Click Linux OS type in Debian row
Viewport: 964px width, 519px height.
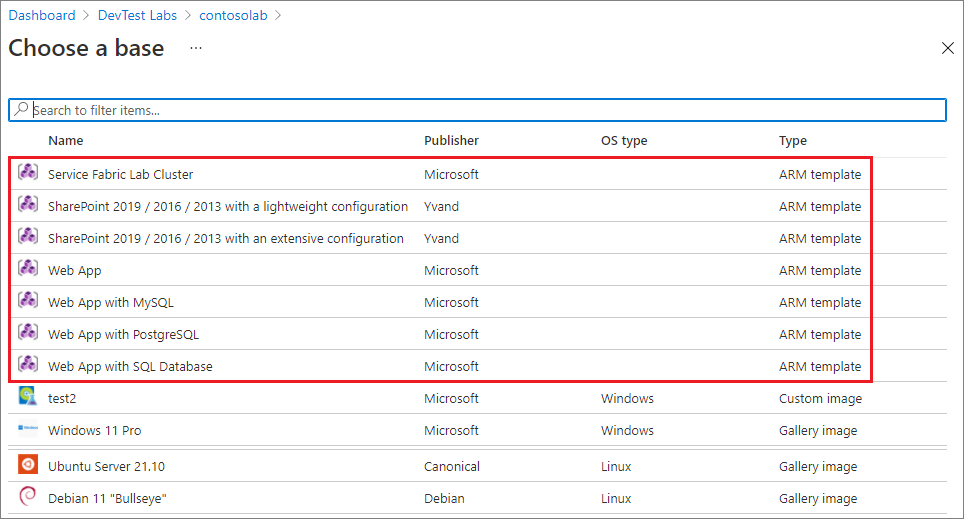coord(616,499)
